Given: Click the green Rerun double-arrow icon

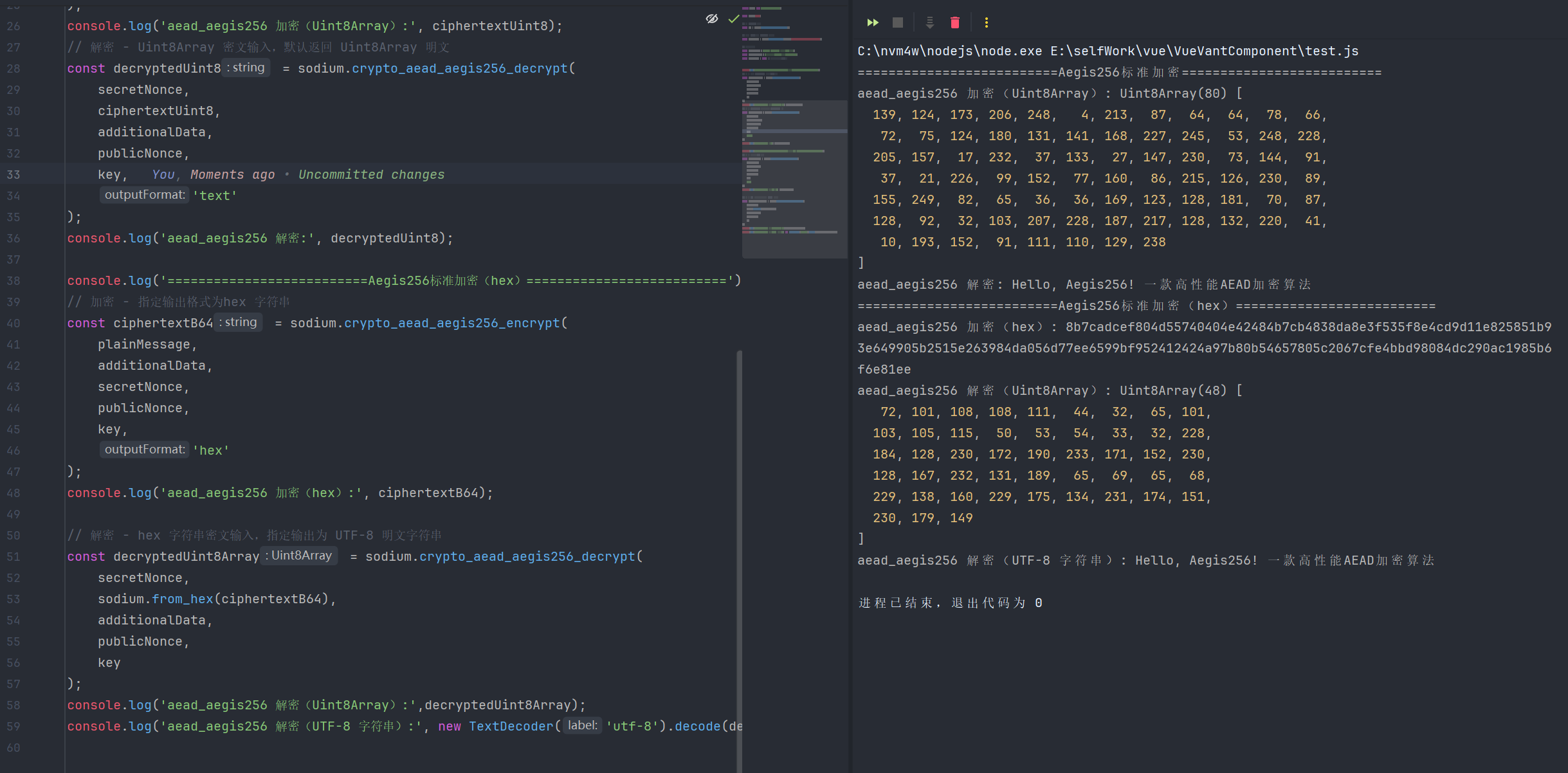Looking at the screenshot, I should tap(872, 23).
